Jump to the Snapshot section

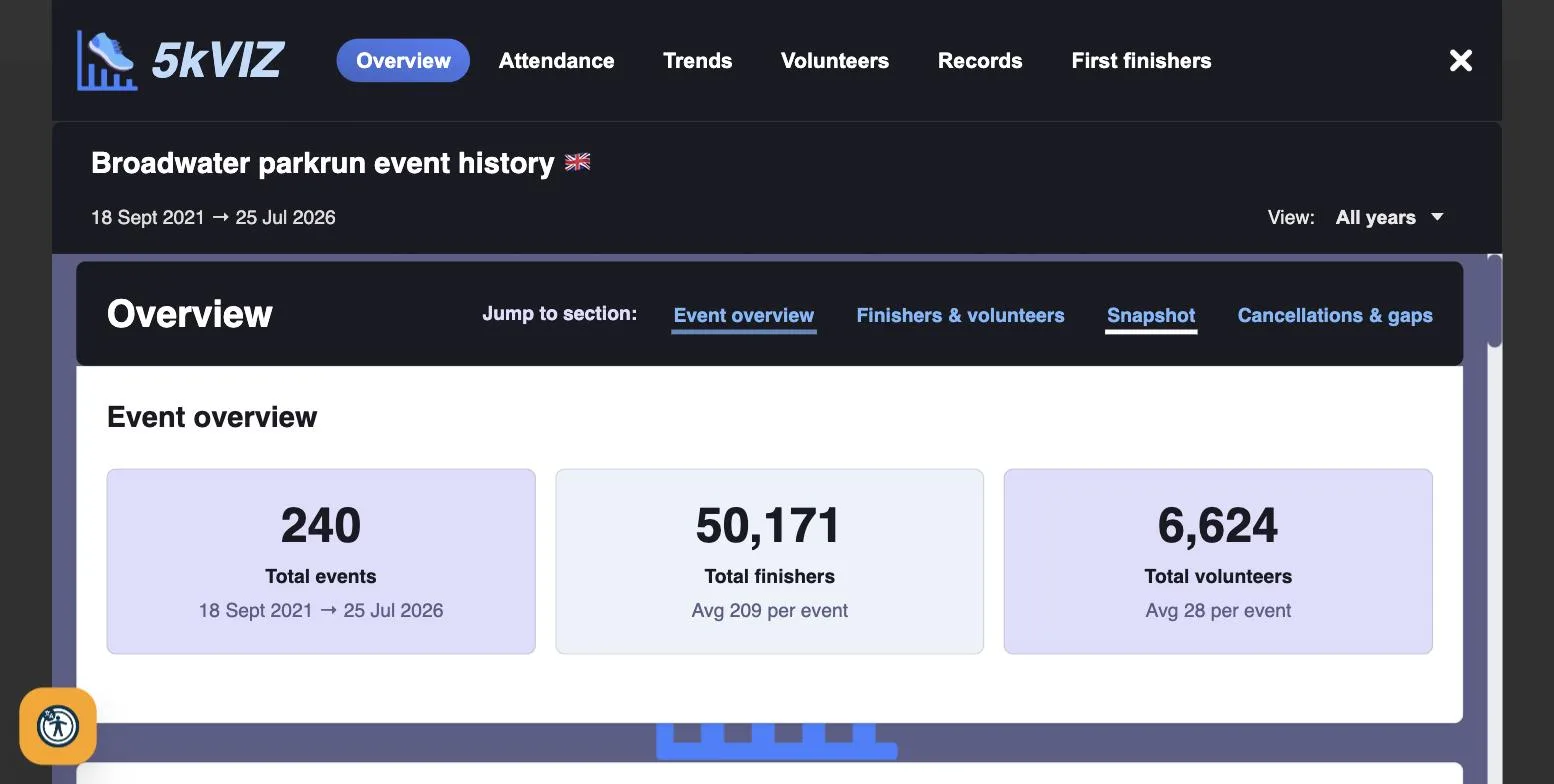(x=1151, y=315)
